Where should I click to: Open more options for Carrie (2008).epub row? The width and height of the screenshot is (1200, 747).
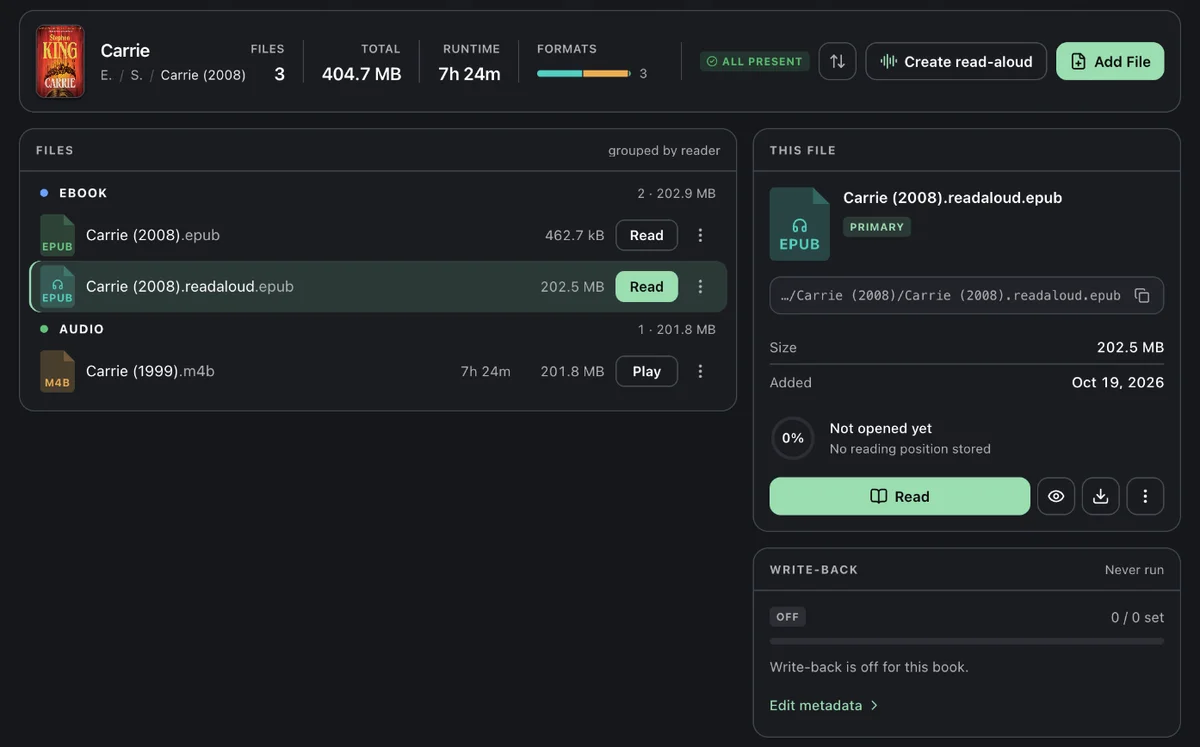click(700, 235)
